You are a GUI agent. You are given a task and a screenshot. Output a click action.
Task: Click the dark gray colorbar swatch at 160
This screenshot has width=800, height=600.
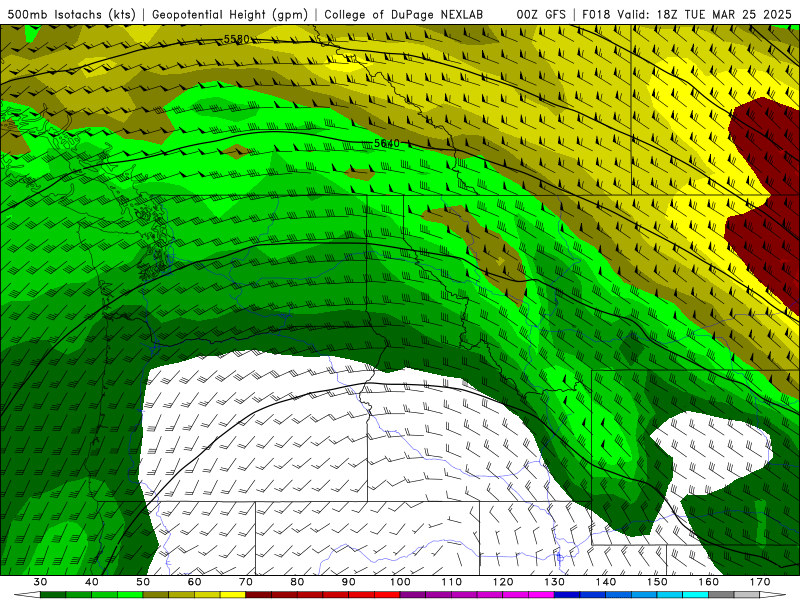(721, 595)
